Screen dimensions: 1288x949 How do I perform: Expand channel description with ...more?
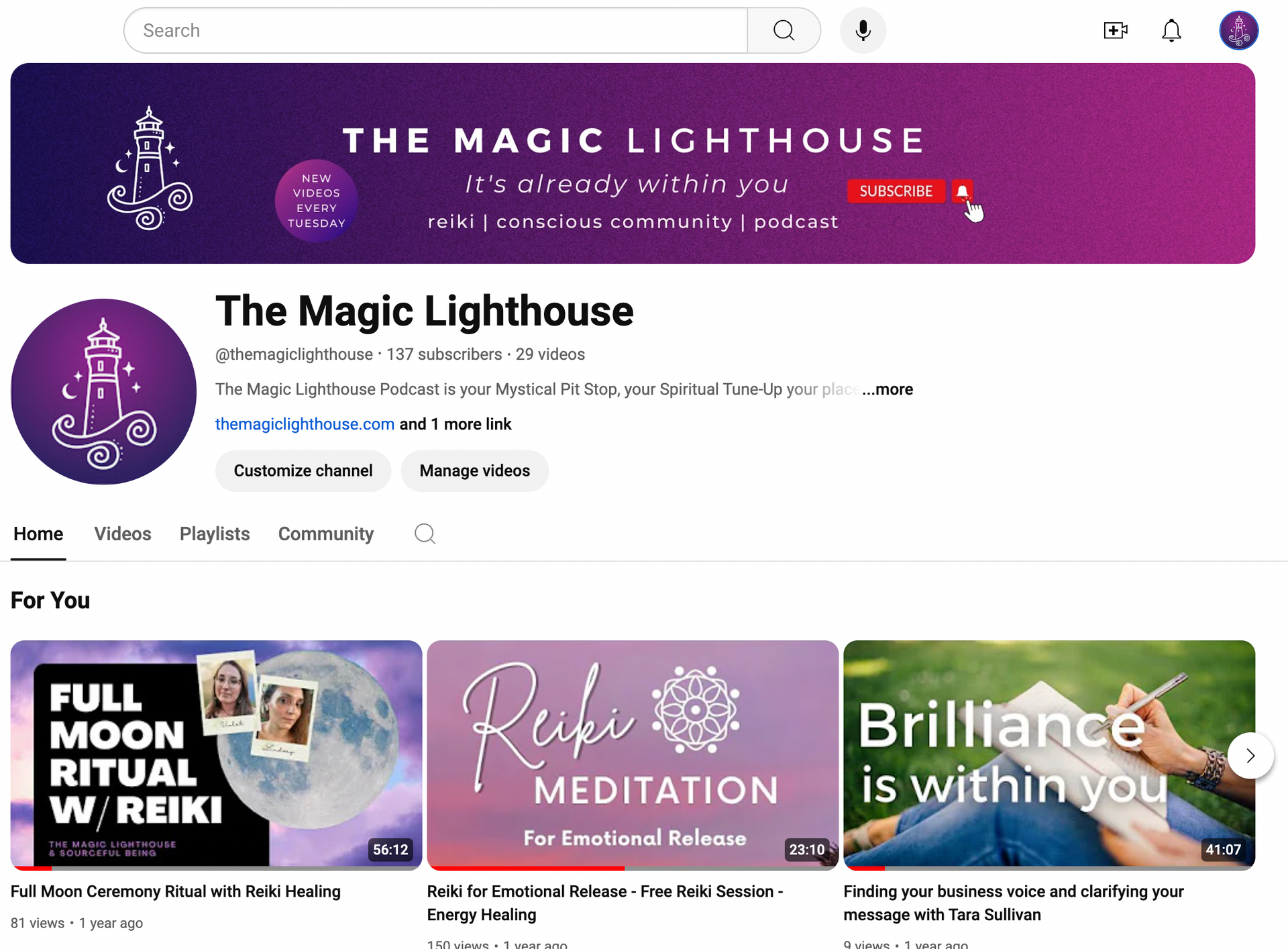point(887,389)
